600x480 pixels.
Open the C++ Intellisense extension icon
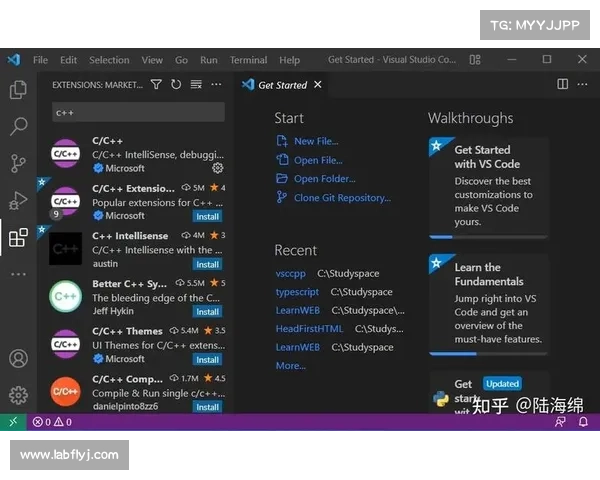[x=65, y=248]
